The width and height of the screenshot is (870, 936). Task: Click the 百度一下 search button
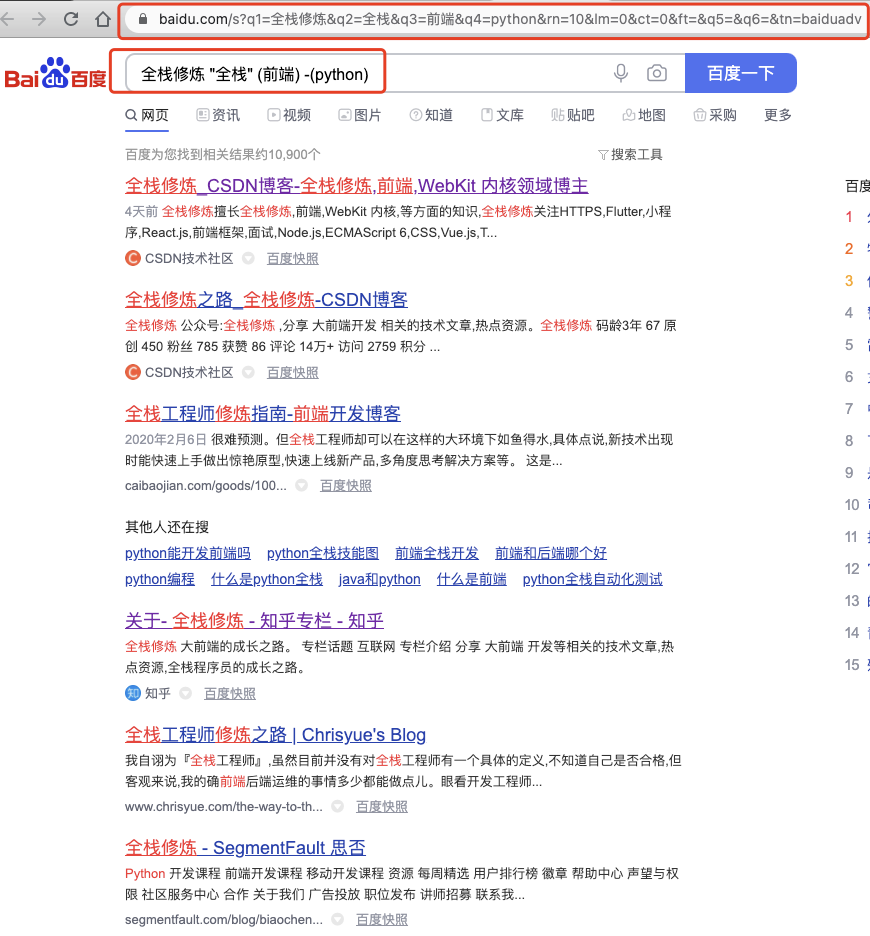point(740,73)
